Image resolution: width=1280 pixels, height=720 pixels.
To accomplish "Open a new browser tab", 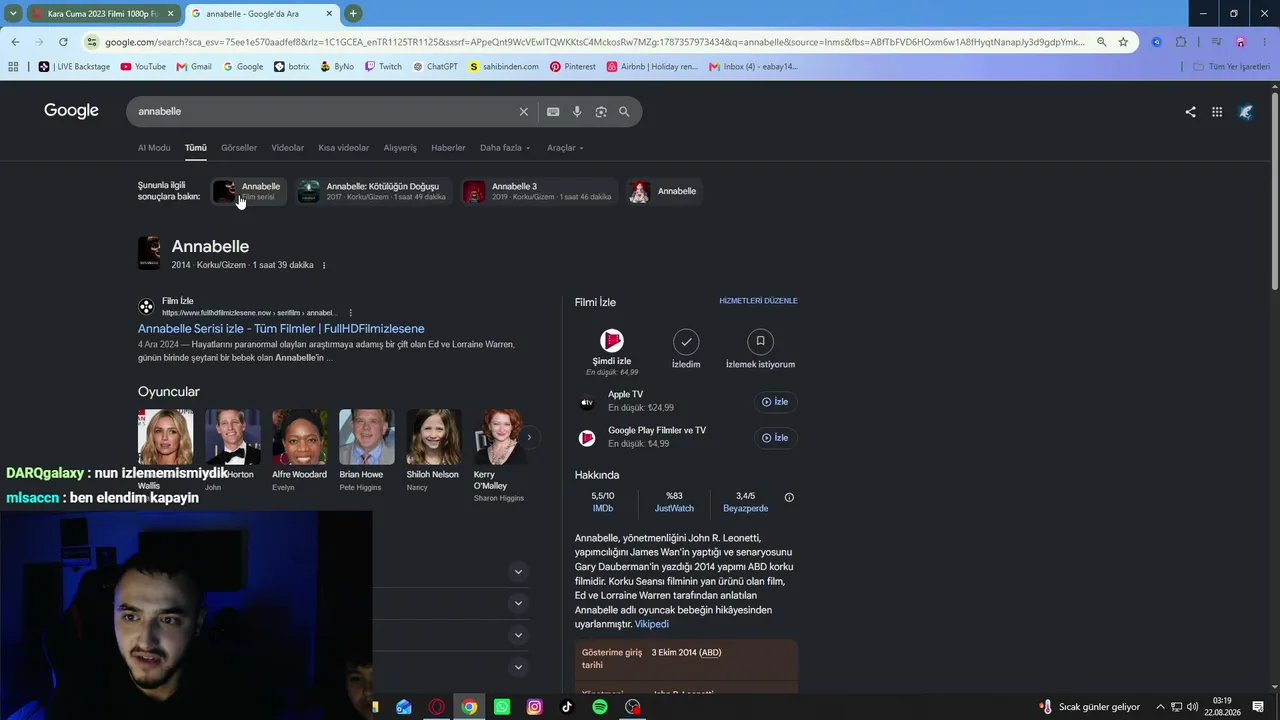I will (x=353, y=14).
